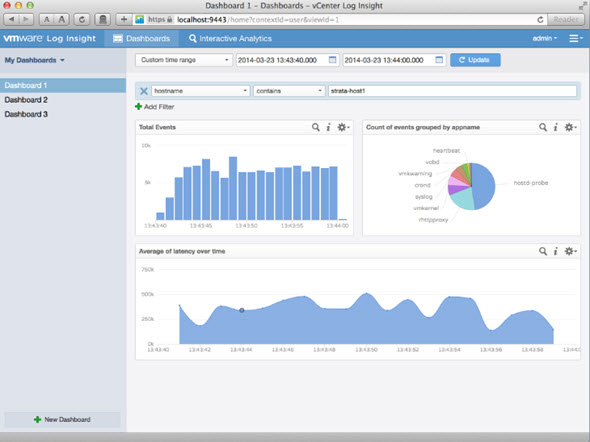Click the highlighted data point on latency chart
Image resolution: width=590 pixels, height=442 pixels.
tap(242, 310)
